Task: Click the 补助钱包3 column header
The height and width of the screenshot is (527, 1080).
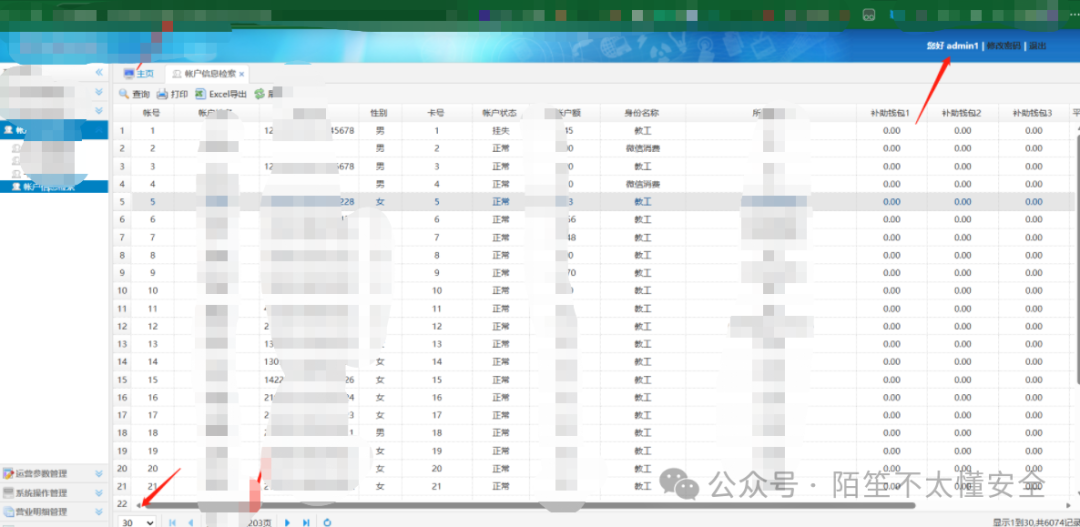Action: coord(1033,112)
